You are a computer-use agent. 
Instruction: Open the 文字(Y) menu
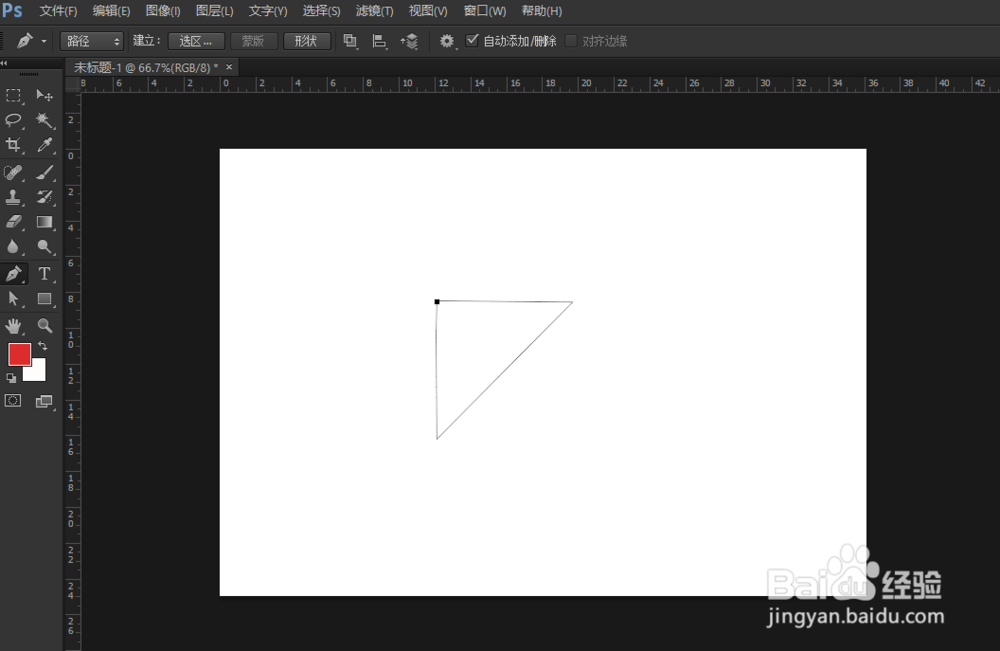pyautogui.click(x=268, y=11)
